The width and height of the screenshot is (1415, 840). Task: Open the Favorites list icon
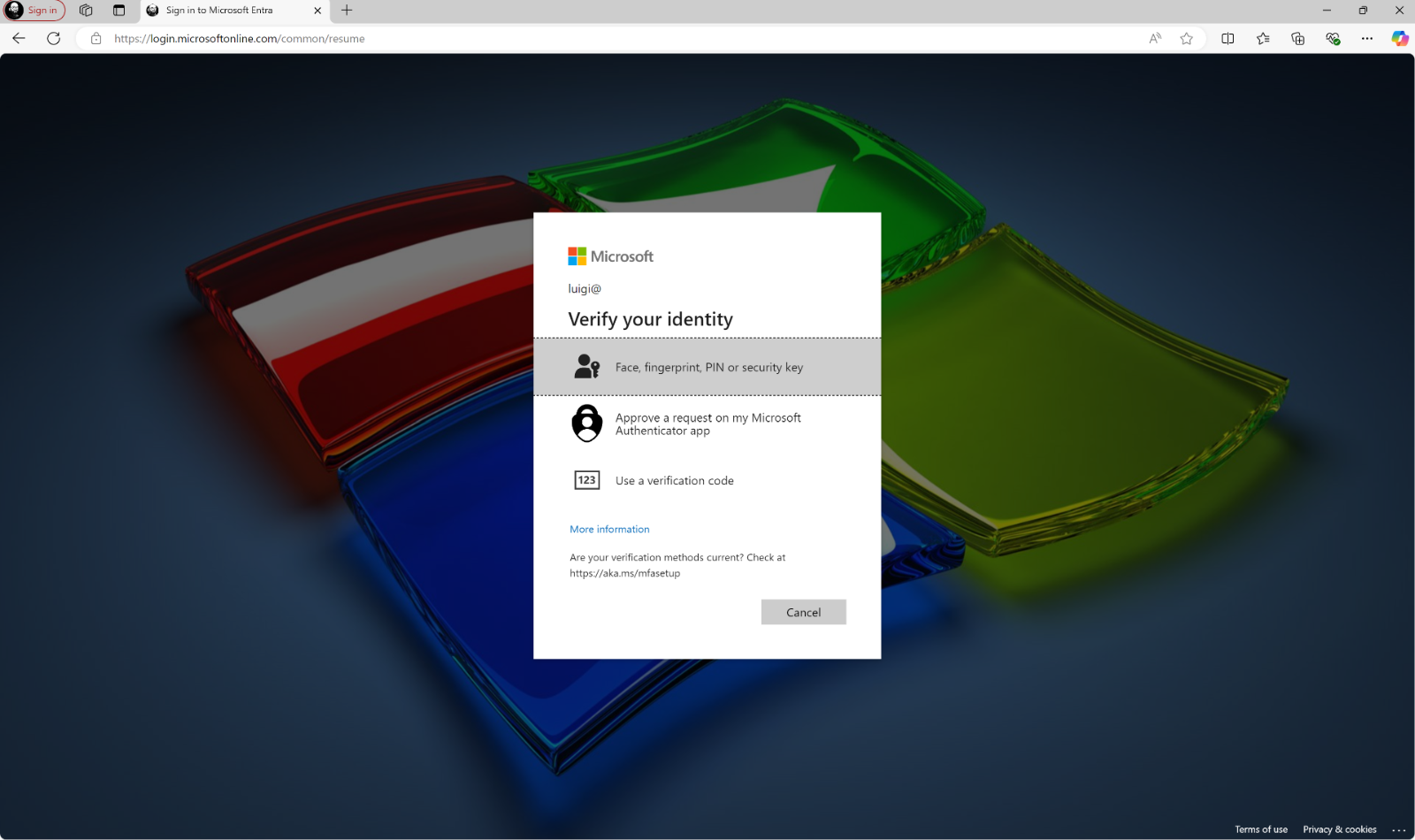pyautogui.click(x=1263, y=38)
